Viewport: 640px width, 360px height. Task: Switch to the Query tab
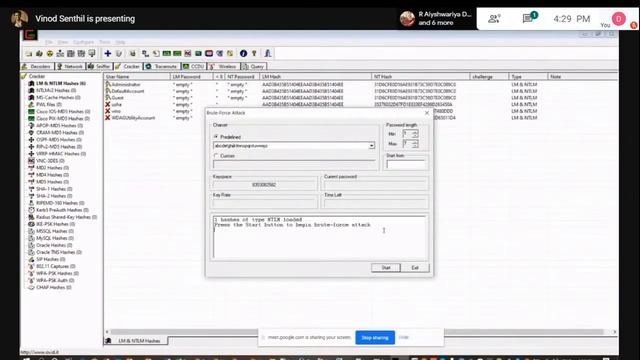click(253, 66)
